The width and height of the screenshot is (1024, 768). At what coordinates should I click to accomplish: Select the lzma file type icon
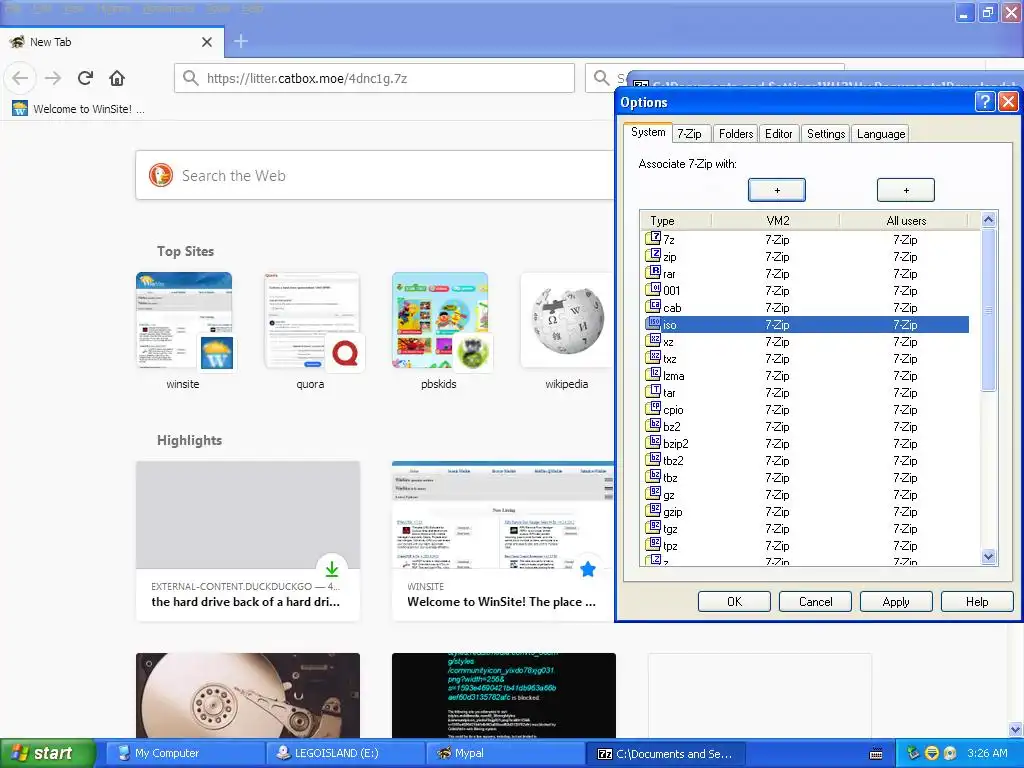point(653,374)
